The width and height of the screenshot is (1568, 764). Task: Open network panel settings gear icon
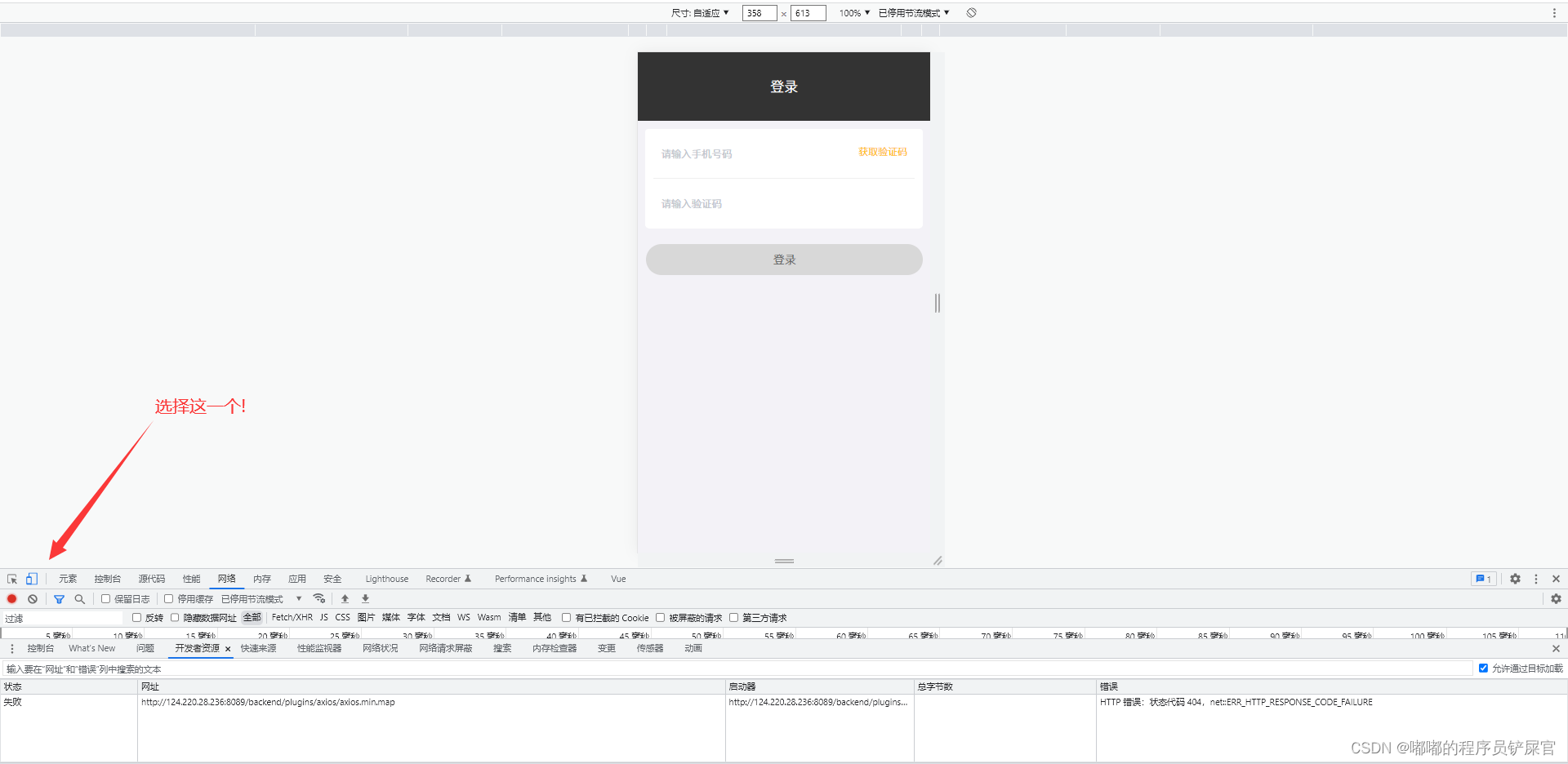pyautogui.click(x=1556, y=598)
